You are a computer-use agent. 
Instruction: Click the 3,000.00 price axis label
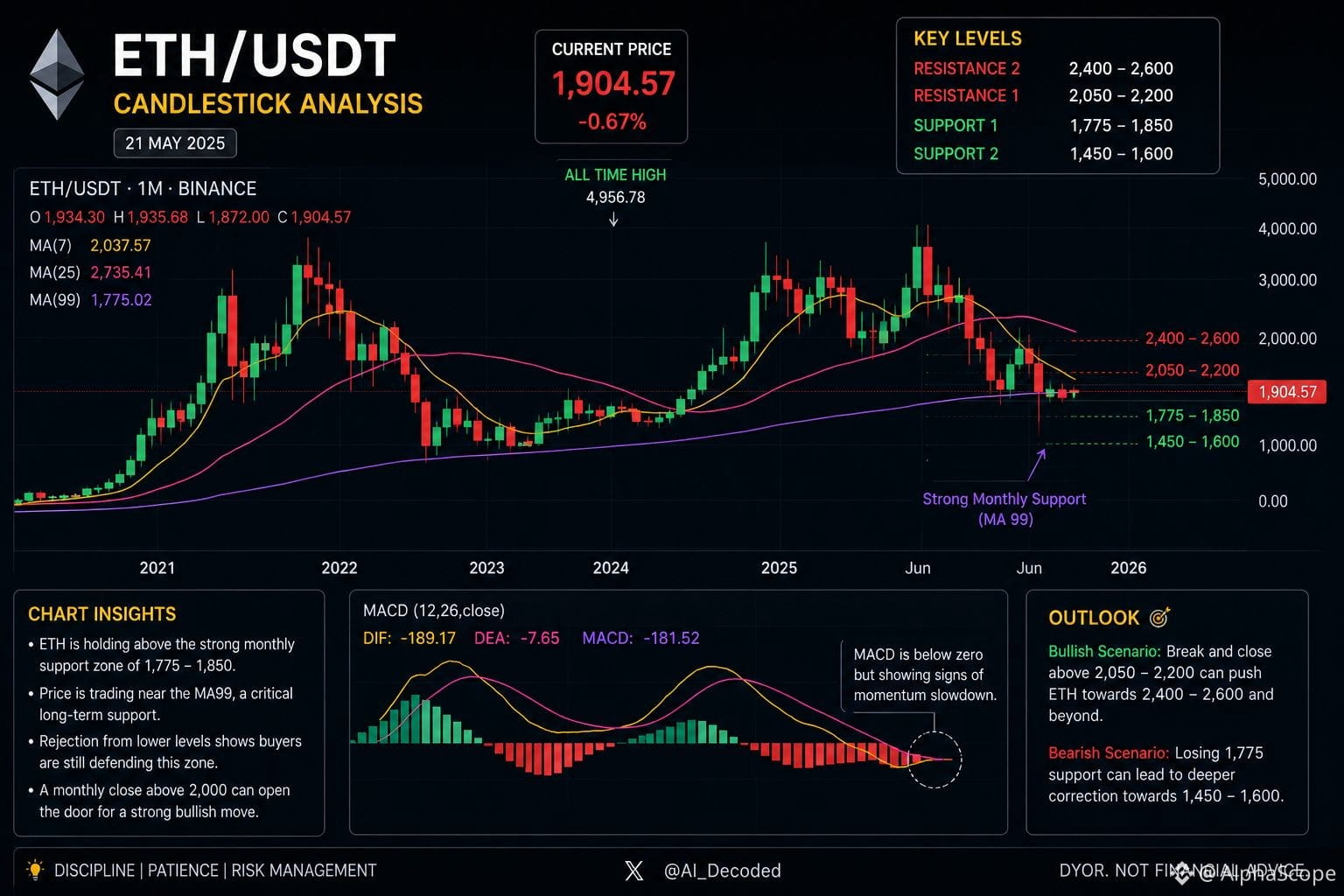click(1287, 280)
